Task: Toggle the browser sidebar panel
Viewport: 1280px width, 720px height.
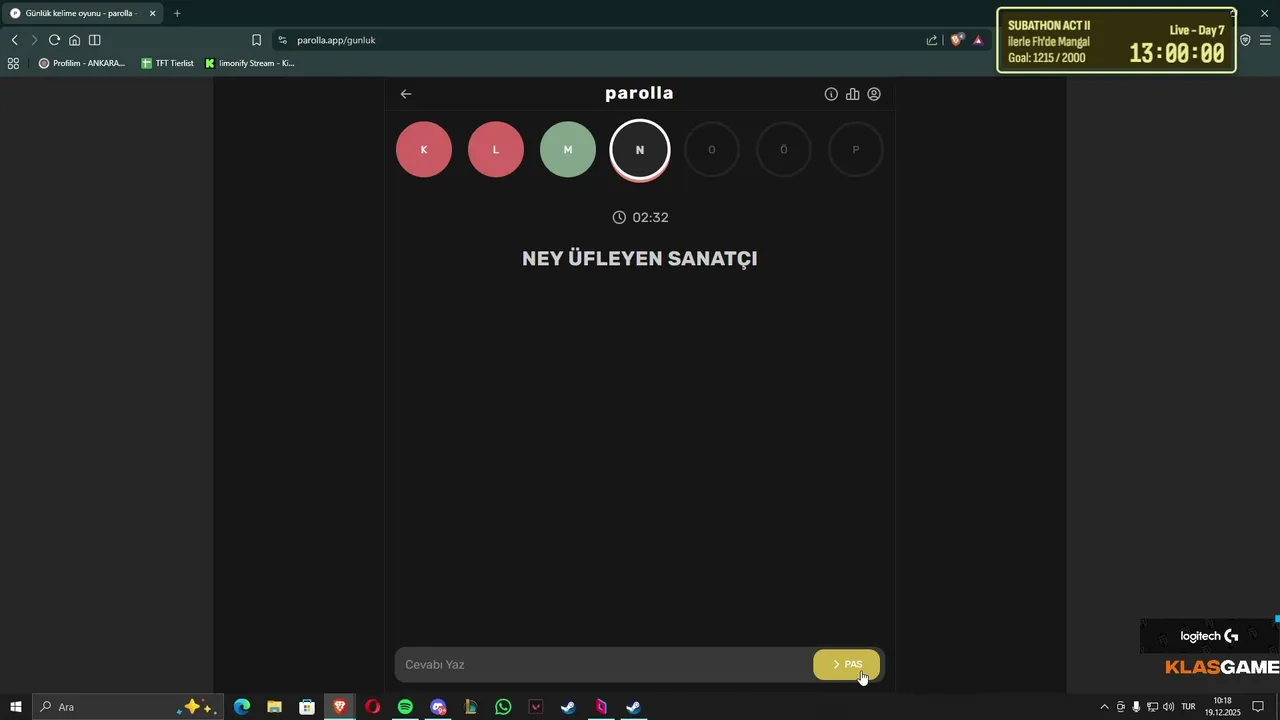Action: click(x=94, y=40)
